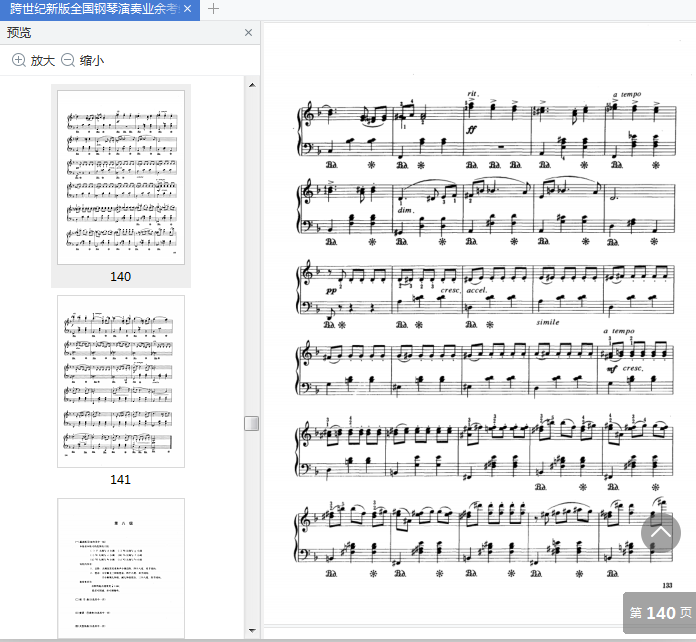
Task: Click the 'simile' marking in the score
Action: click(548, 322)
